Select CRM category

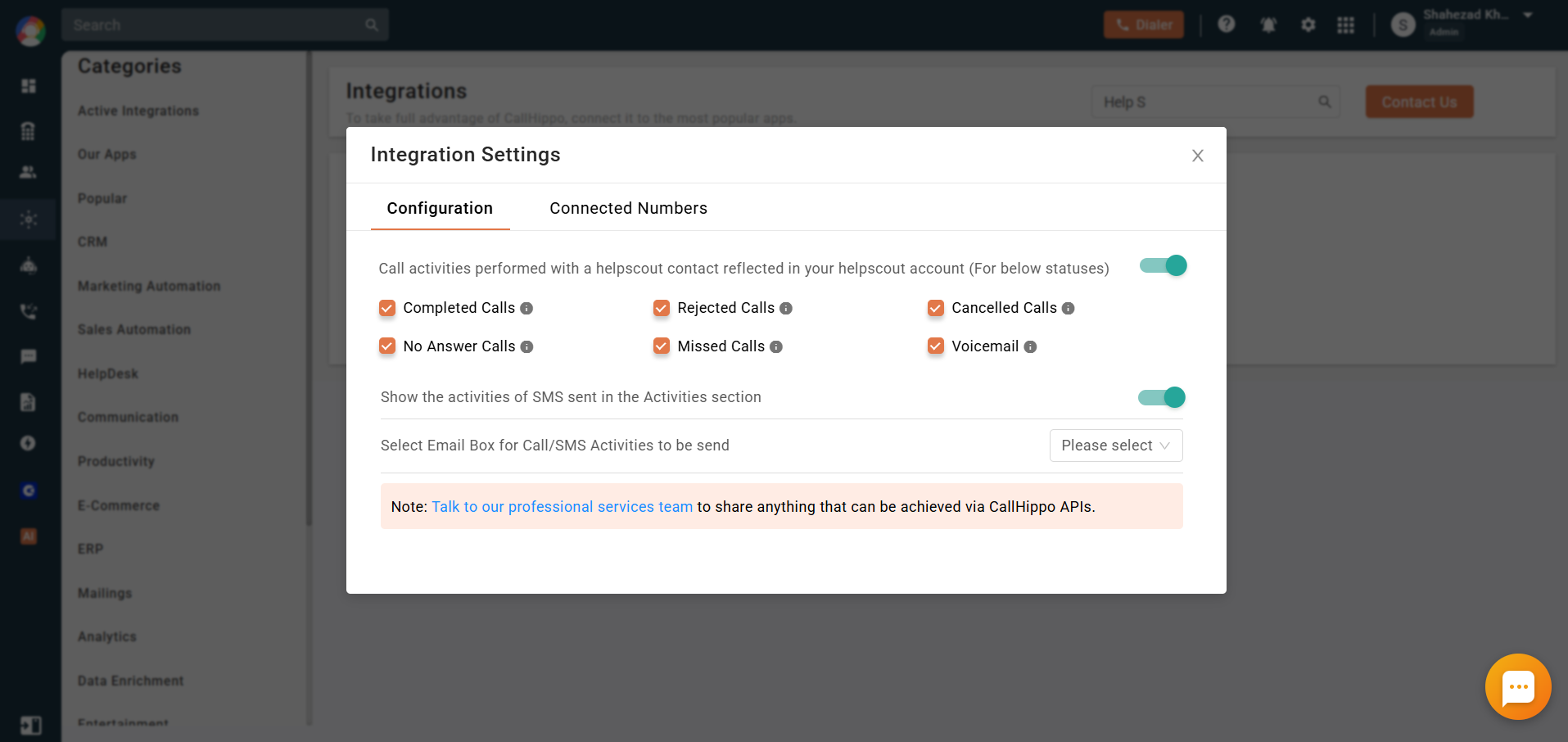(93, 242)
